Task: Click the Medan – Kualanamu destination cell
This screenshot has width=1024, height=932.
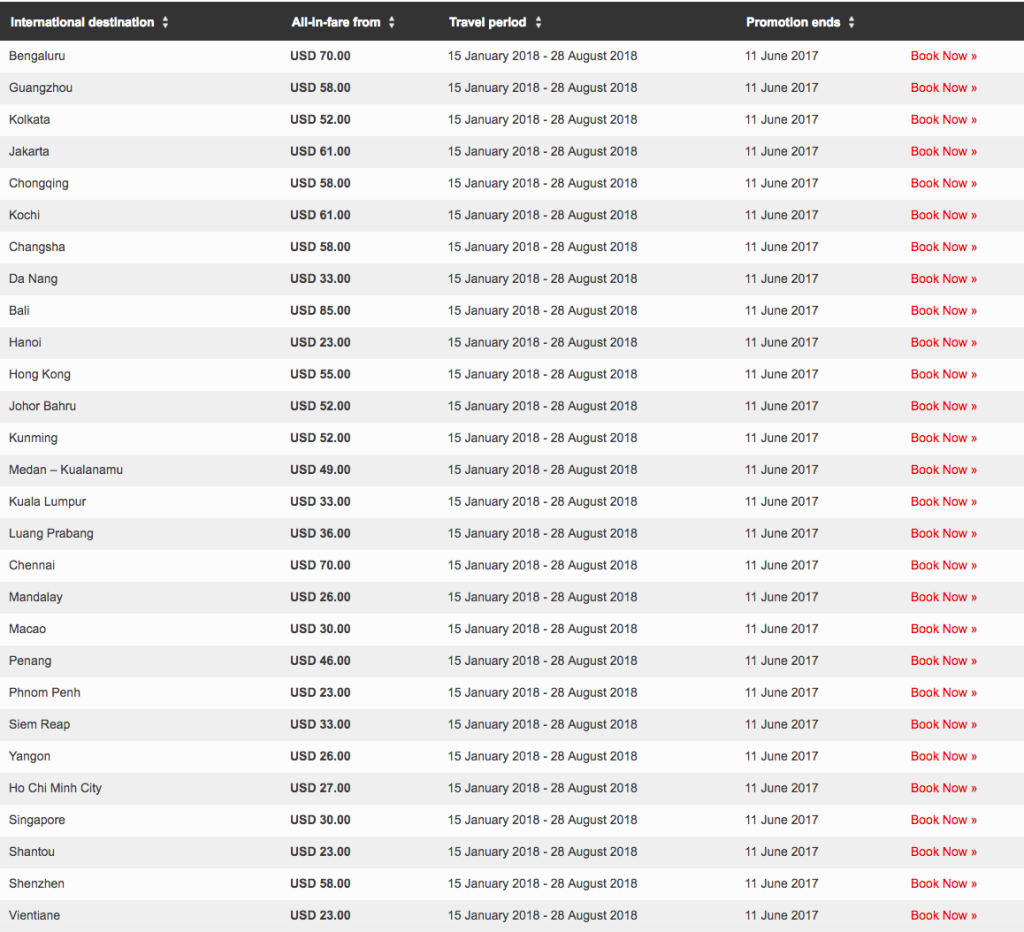Action: click(x=66, y=470)
